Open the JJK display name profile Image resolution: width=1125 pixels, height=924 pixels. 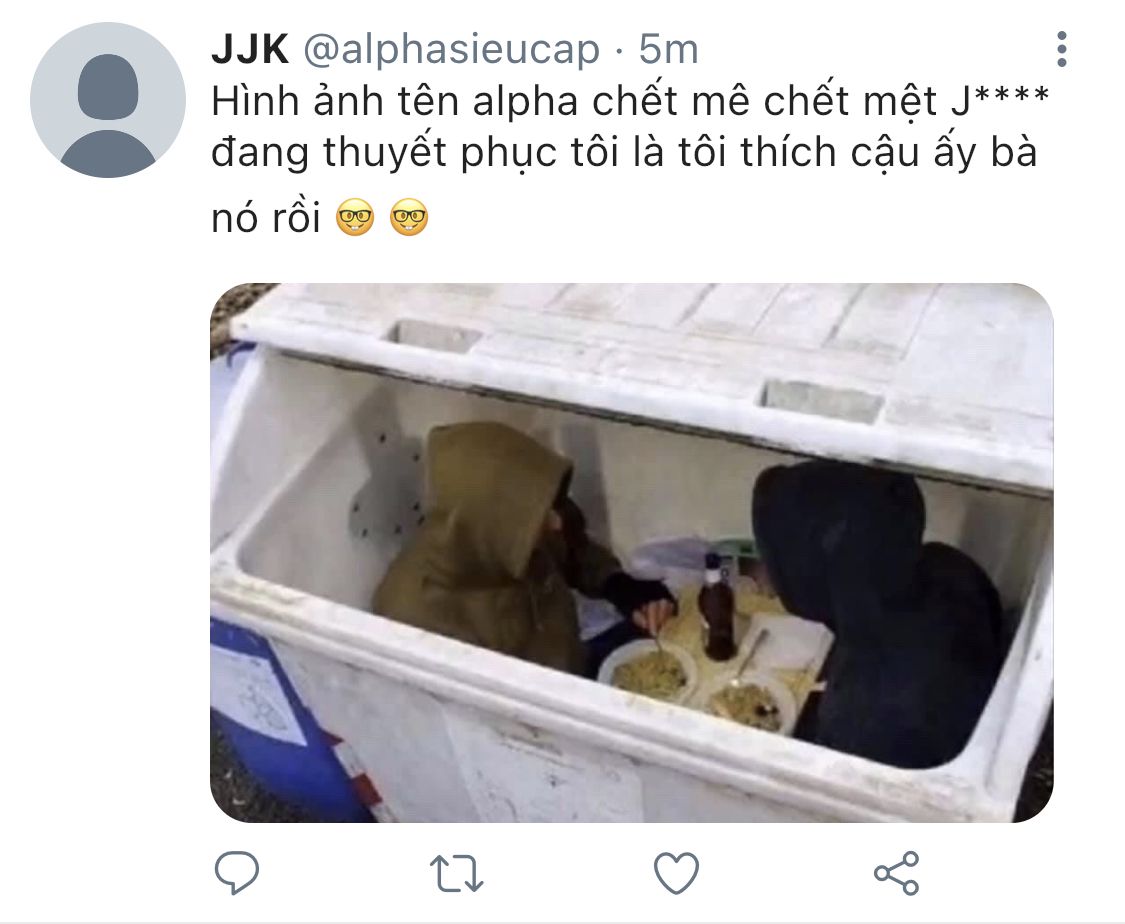[250, 50]
